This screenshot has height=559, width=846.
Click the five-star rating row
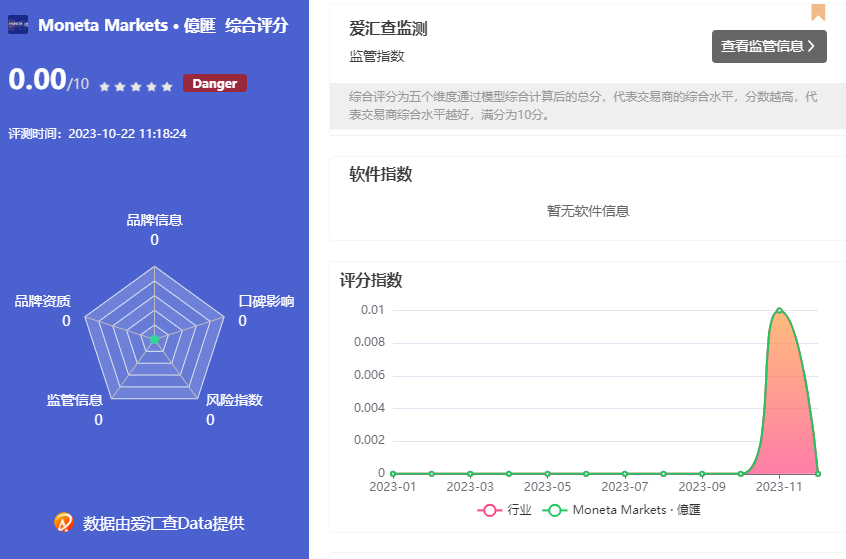136,86
